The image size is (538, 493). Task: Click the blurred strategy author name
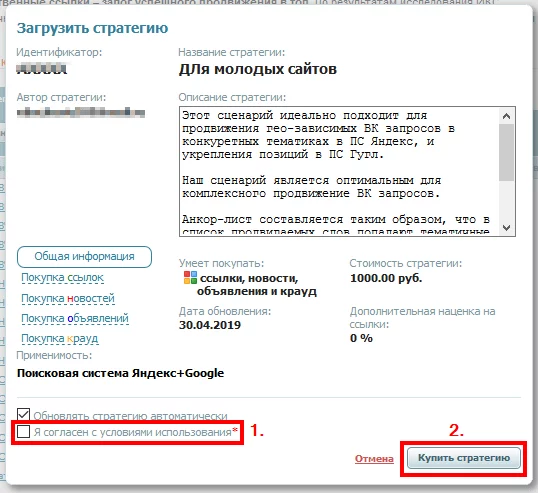tap(81, 112)
